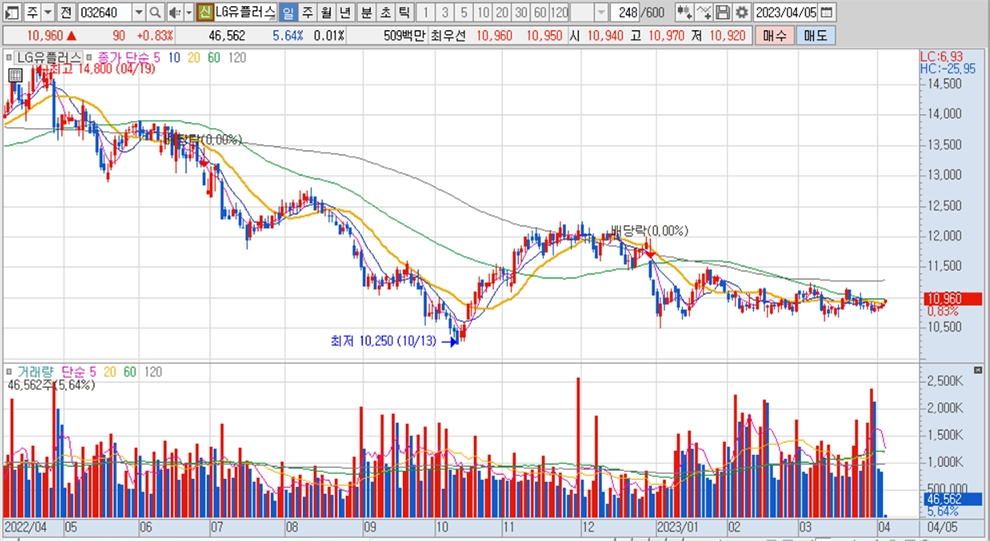The width and height of the screenshot is (990, 541).
Task: Toggle the 일 (daily) period button
Action: click(x=288, y=12)
